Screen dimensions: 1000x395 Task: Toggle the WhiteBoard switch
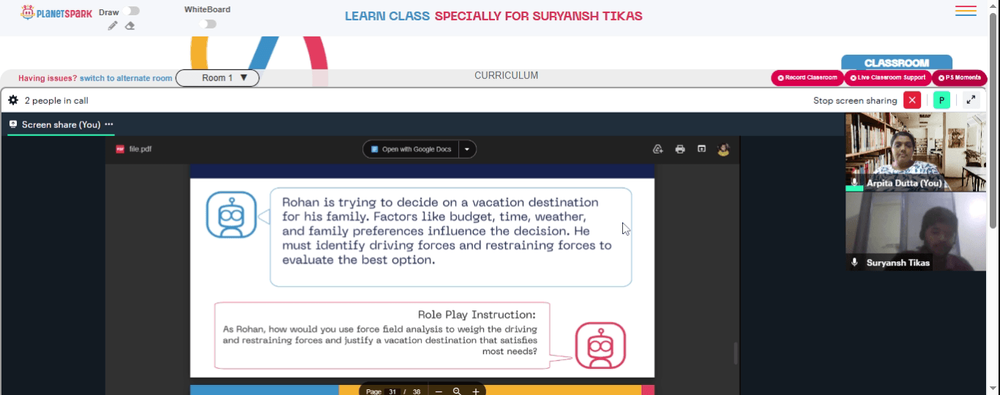[207, 24]
